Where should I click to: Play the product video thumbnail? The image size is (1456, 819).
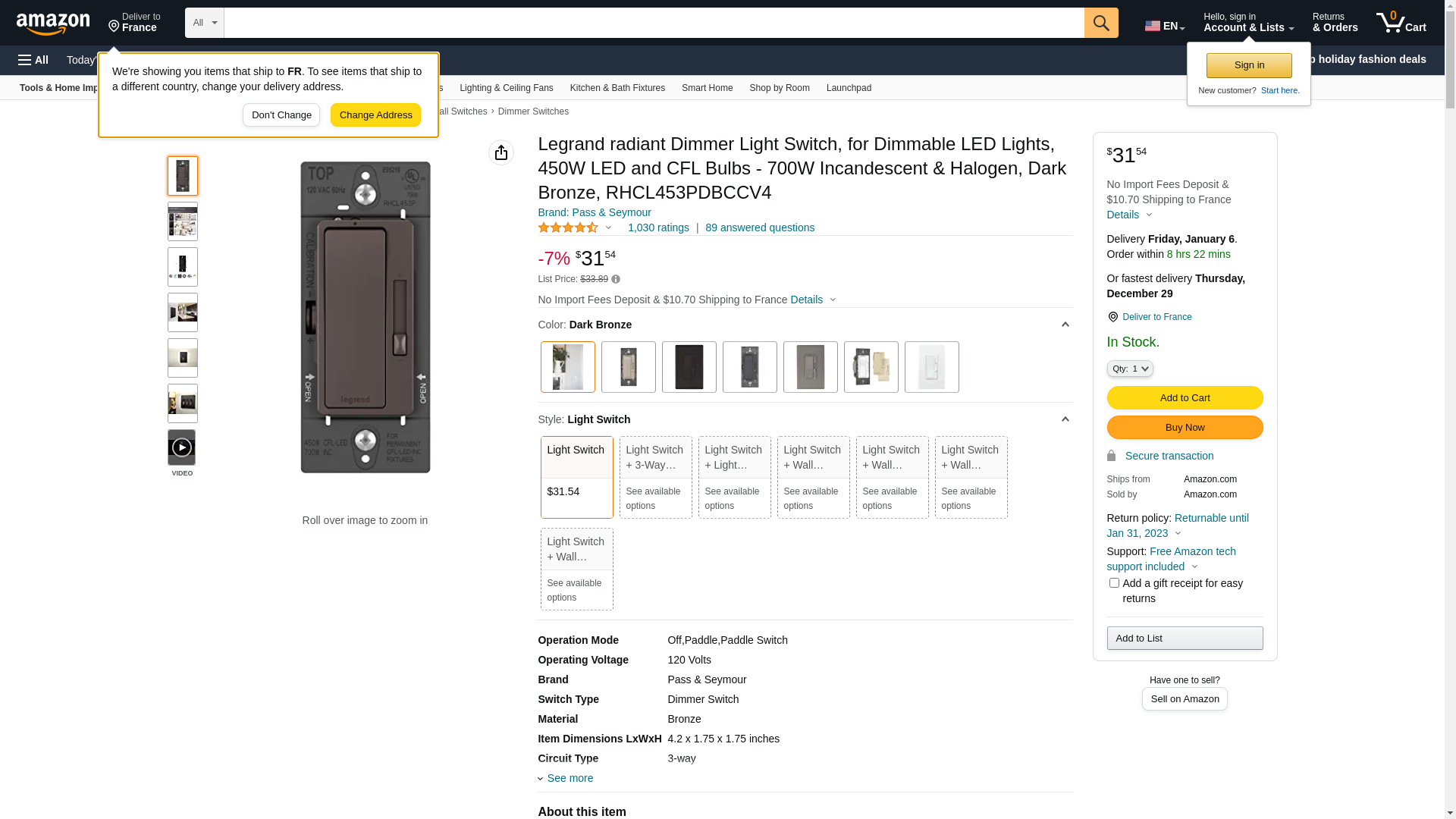tap(182, 447)
